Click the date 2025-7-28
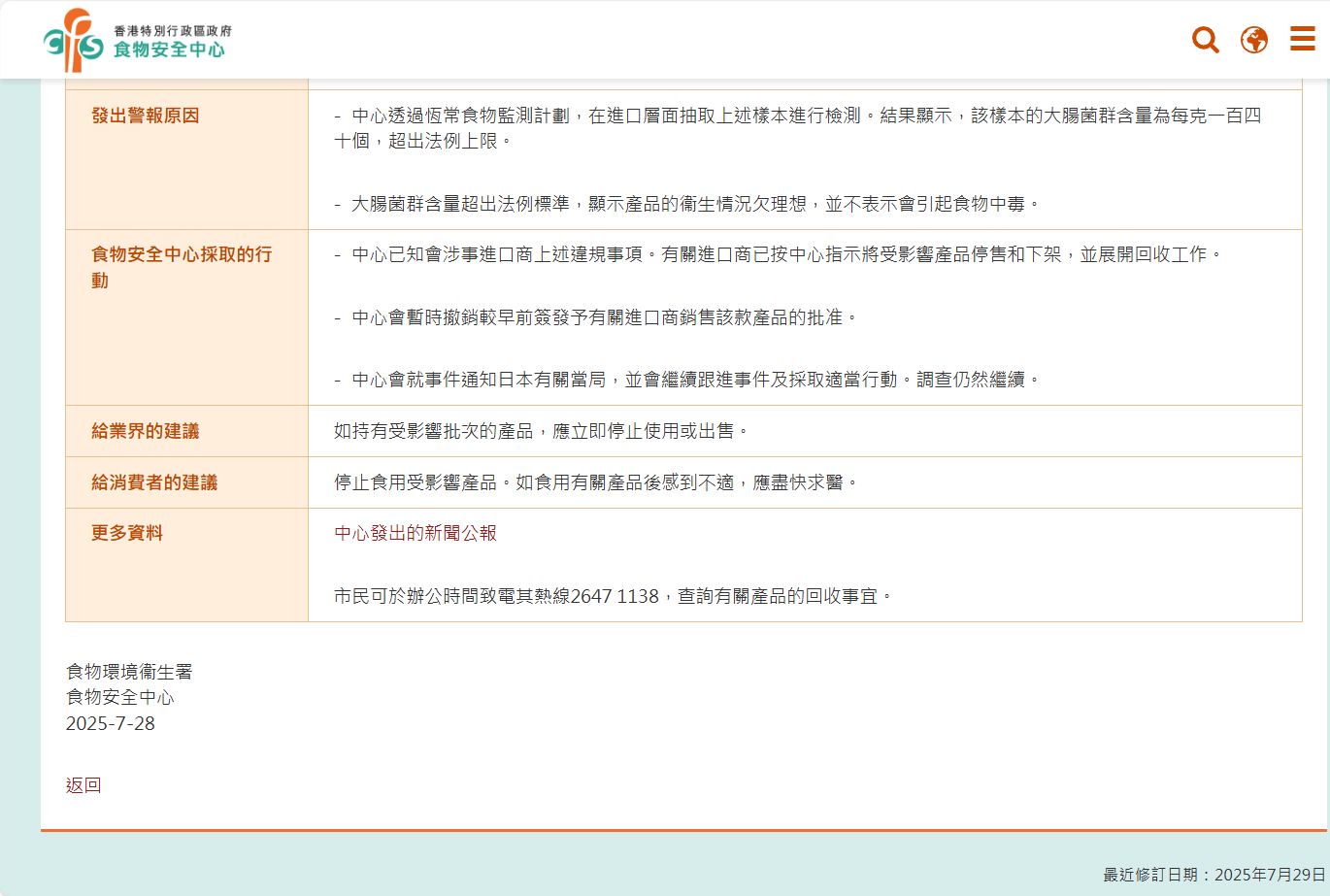1330x896 pixels. click(x=111, y=723)
